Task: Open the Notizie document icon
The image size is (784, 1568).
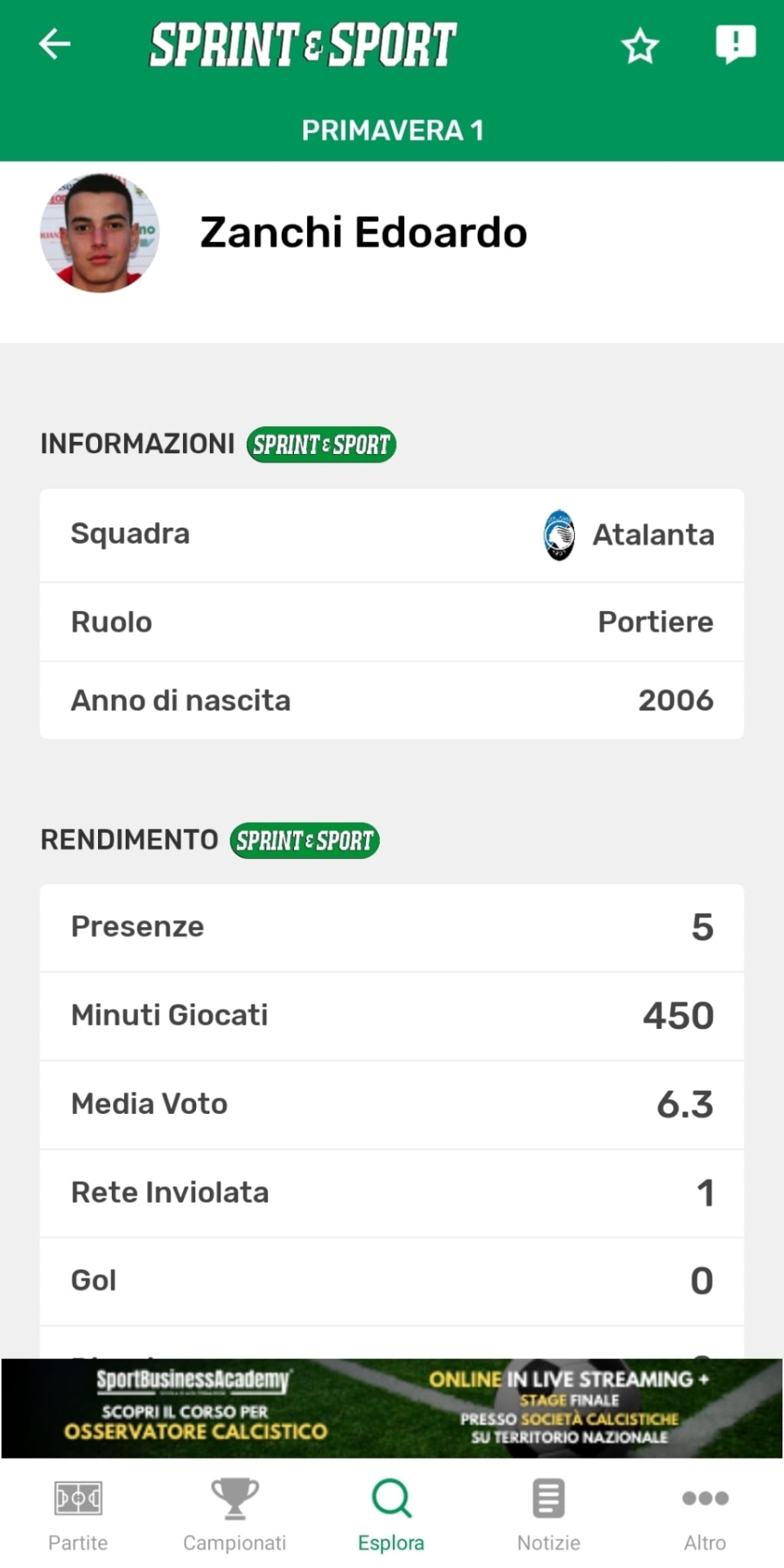Action: click(548, 1499)
